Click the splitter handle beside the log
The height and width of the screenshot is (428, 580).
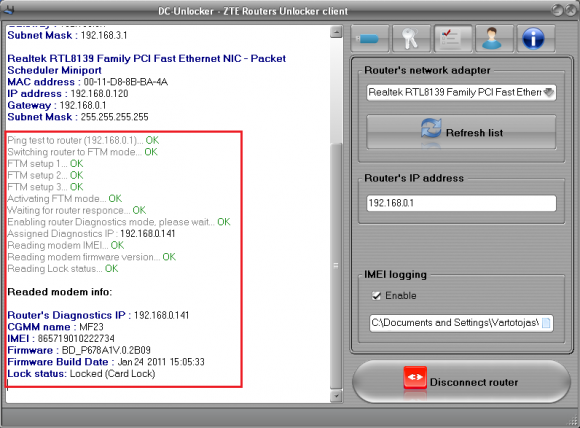336,265
